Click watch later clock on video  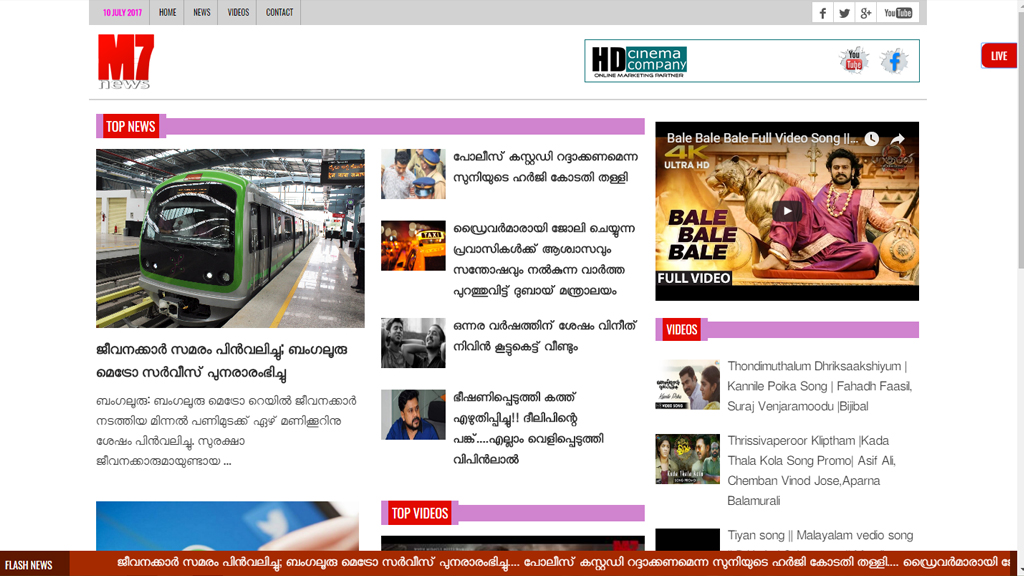pyautogui.click(x=872, y=139)
